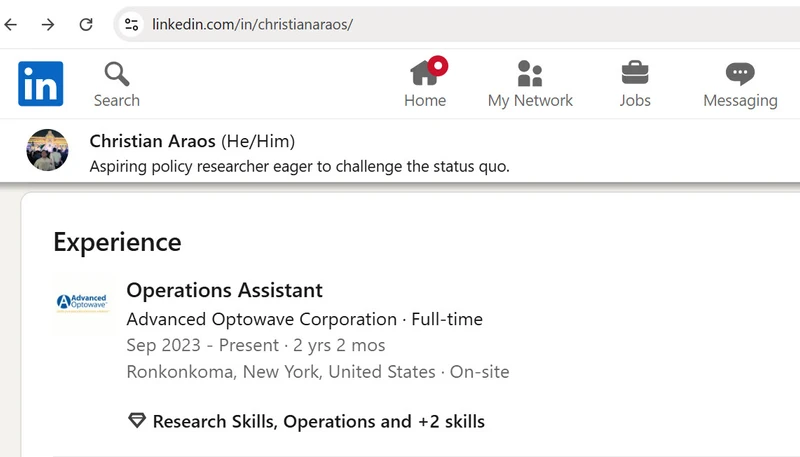The height and width of the screenshot is (457, 800).
Task: Open Messaging speech bubble icon
Action: coord(739,73)
